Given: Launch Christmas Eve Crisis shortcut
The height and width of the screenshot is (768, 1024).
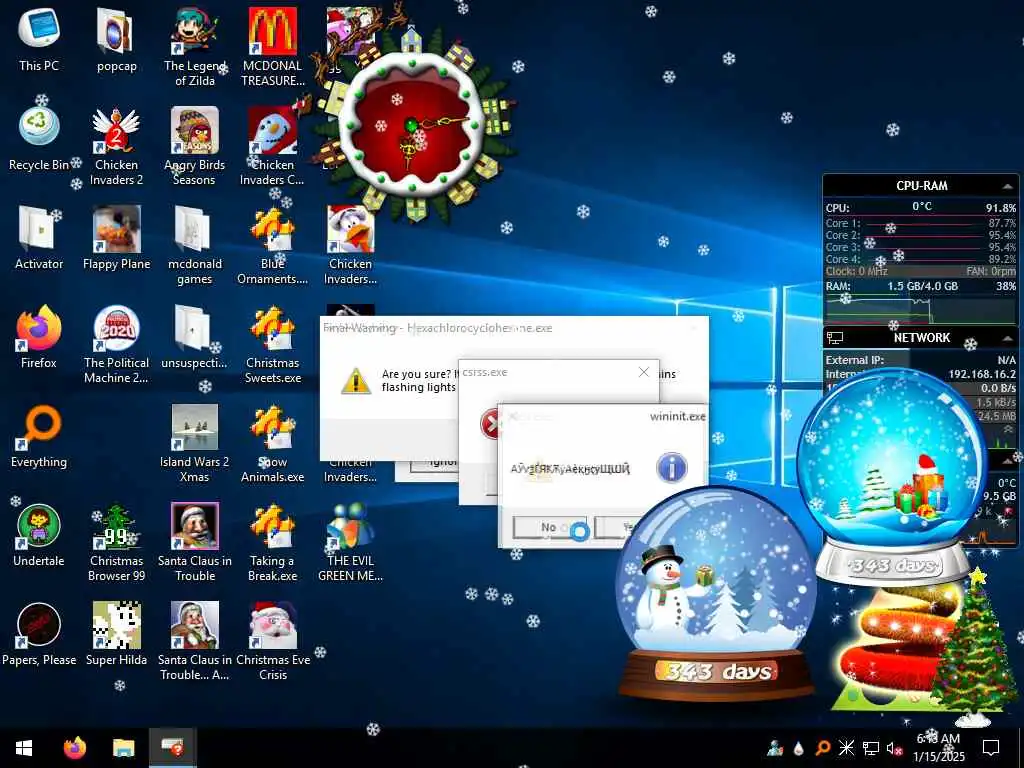Looking at the screenshot, I should click(273, 643).
